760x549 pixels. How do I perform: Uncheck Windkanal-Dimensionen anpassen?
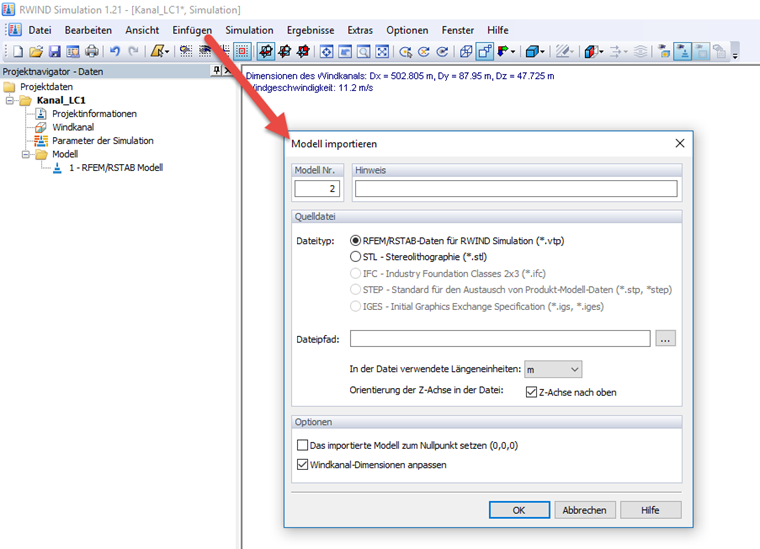point(302,465)
